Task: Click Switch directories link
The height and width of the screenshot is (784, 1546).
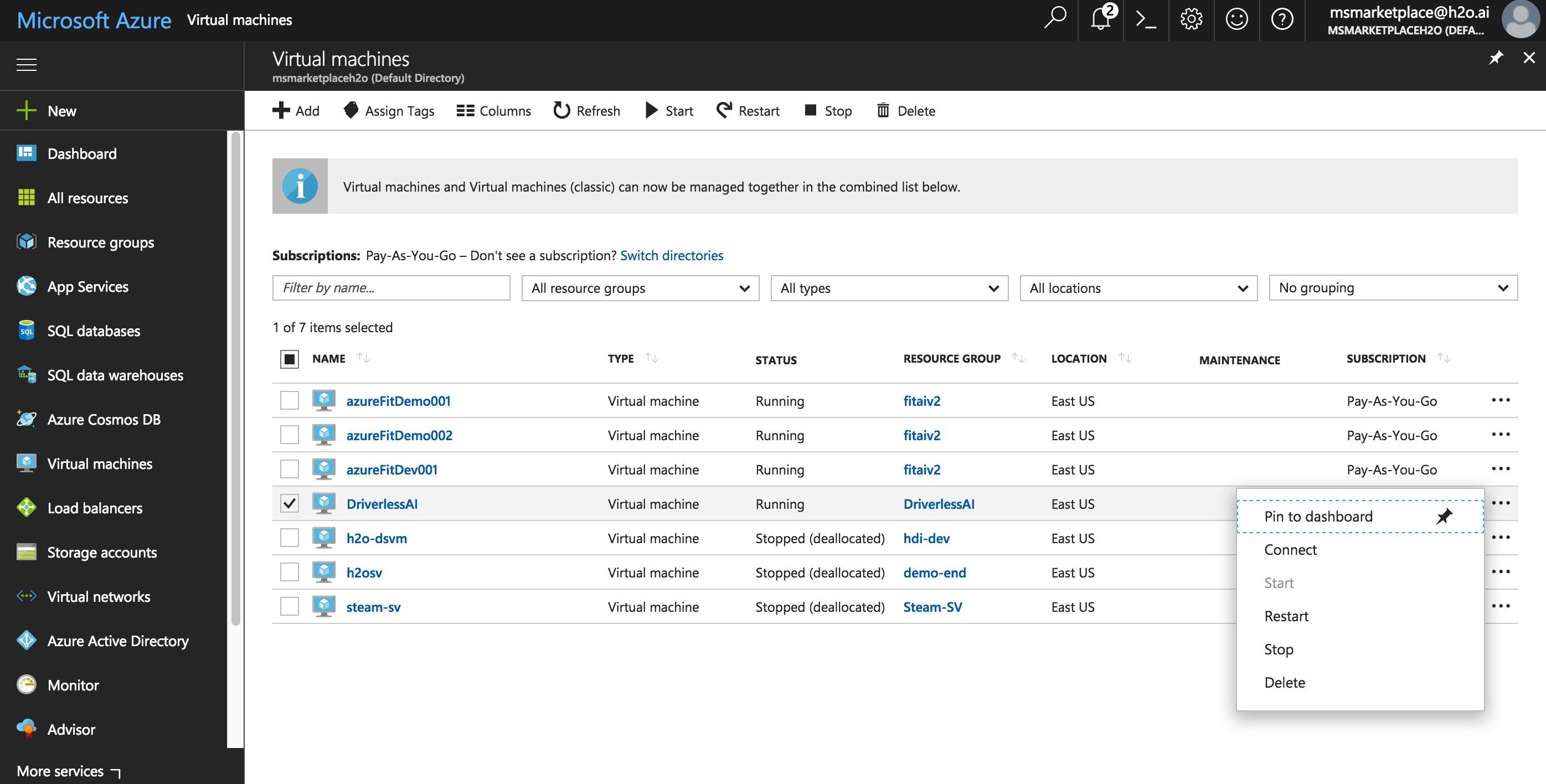Action: pos(672,255)
